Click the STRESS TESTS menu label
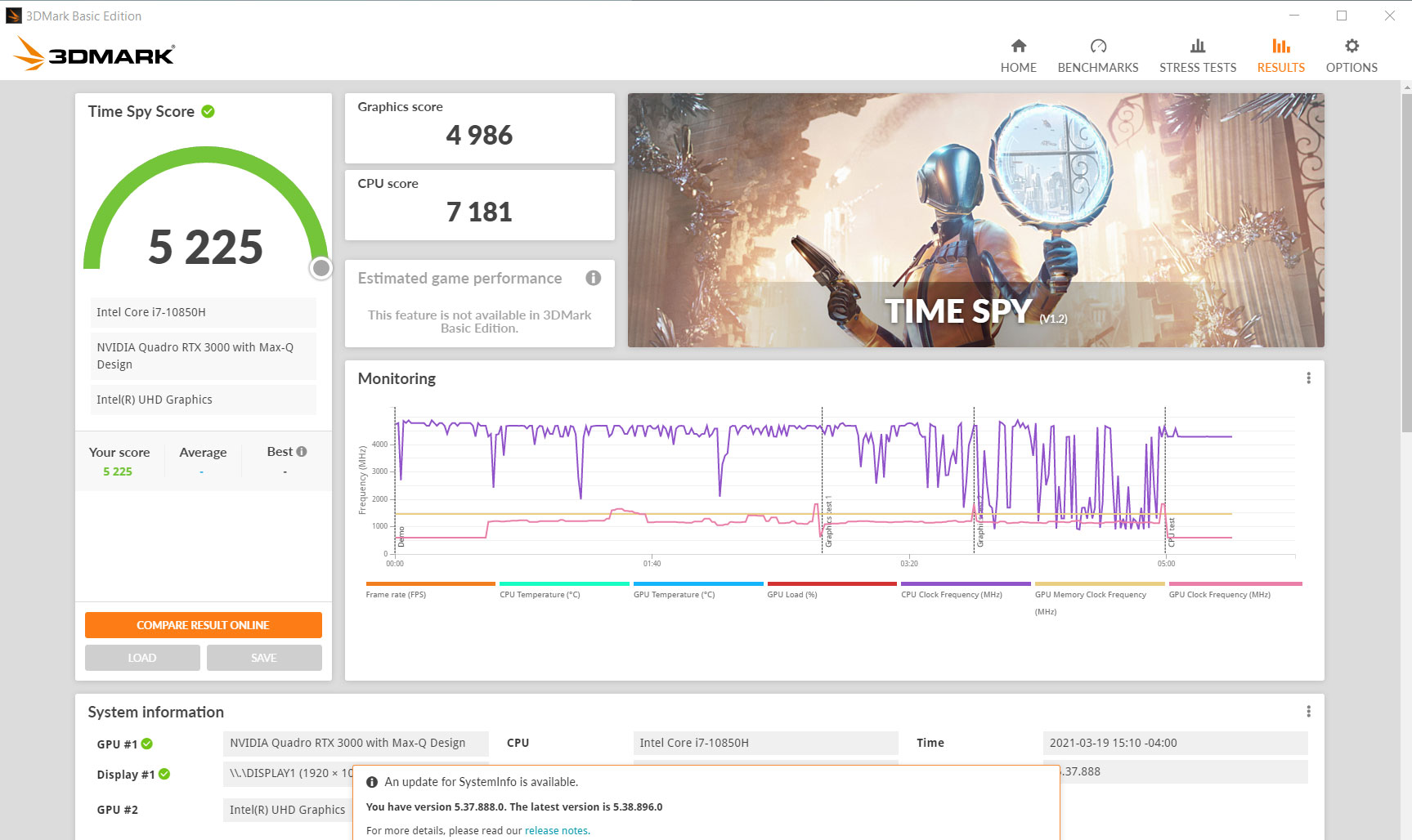The height and width of the screenshot is (840, 1412). (x=1198, y=68)
